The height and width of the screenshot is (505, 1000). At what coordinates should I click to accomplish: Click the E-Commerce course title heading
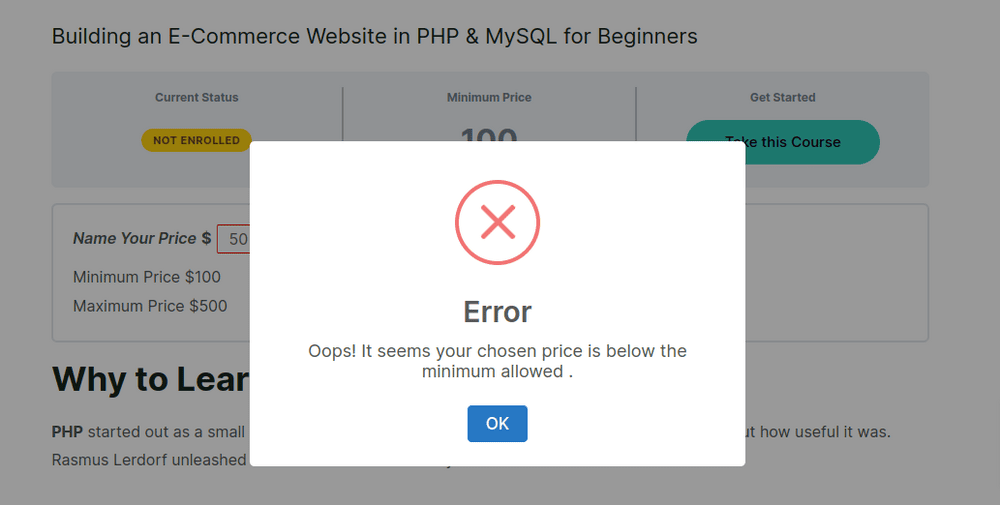coord(374,37)
